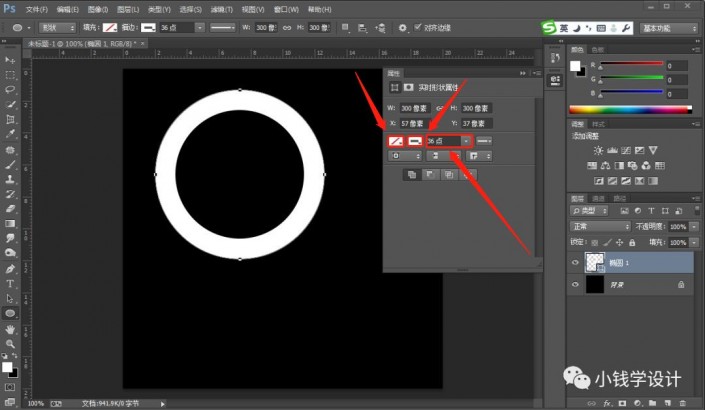Viewport: 705px width, 410px height.
Task: Open the 图层(L) menu
Action: click(x=125, y=8)
